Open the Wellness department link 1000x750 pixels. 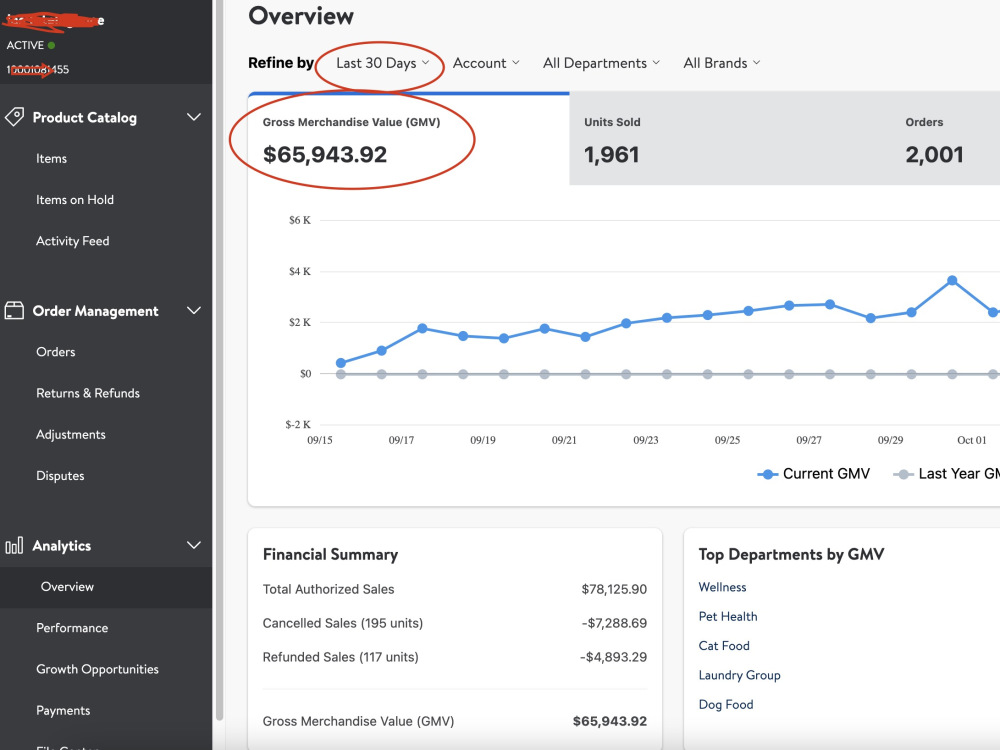(x=722, y=587)
